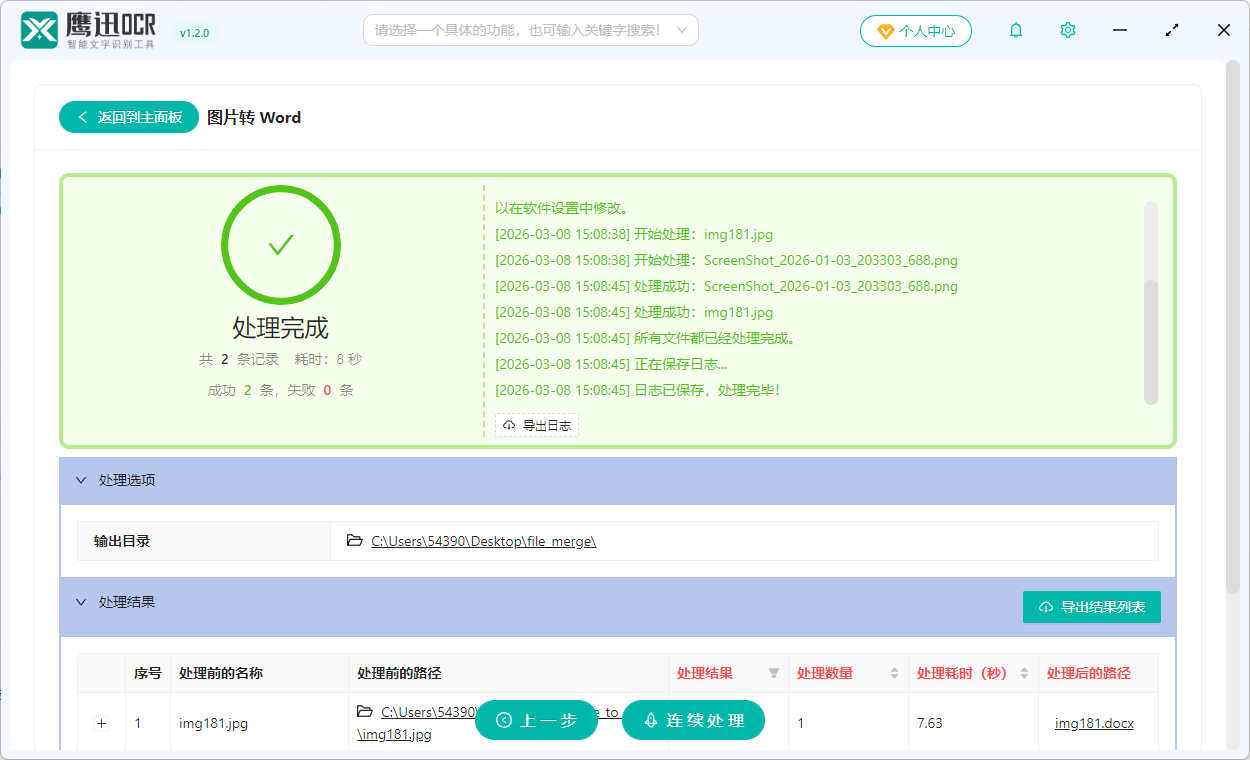Open the settings gear icon
This screenshot has width=1250, height=760.
(1067, 30)
